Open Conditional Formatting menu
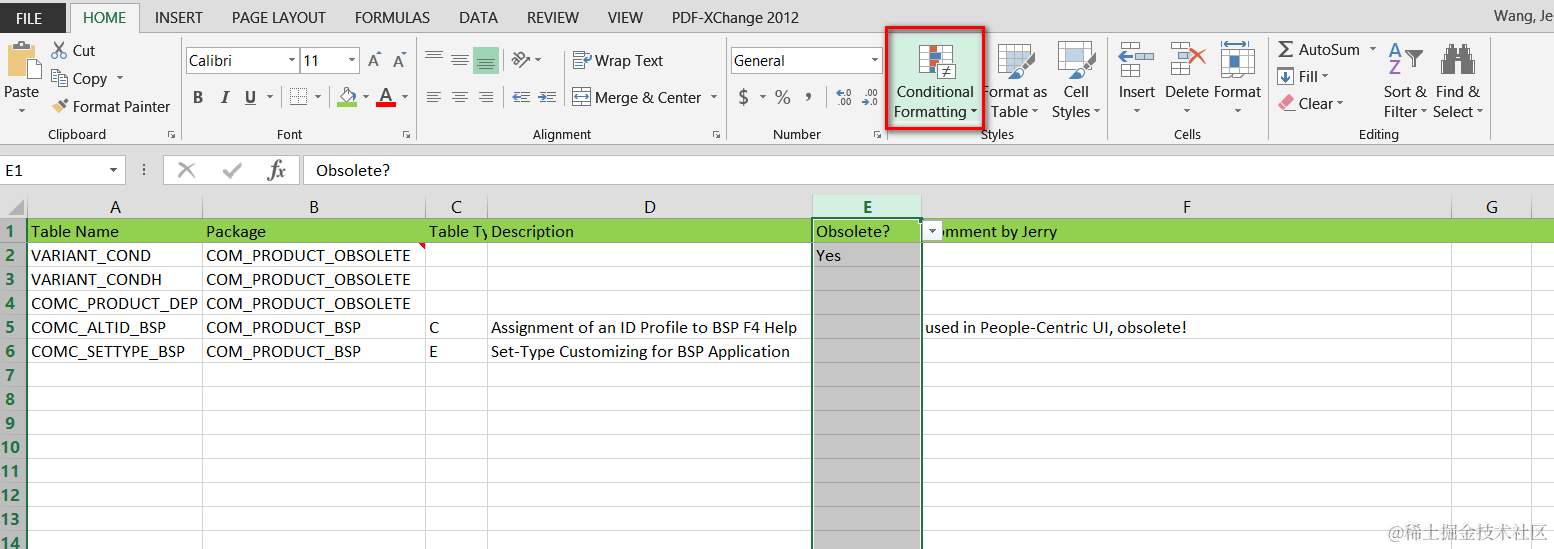 pyautogui.click(x=935, y=82)
